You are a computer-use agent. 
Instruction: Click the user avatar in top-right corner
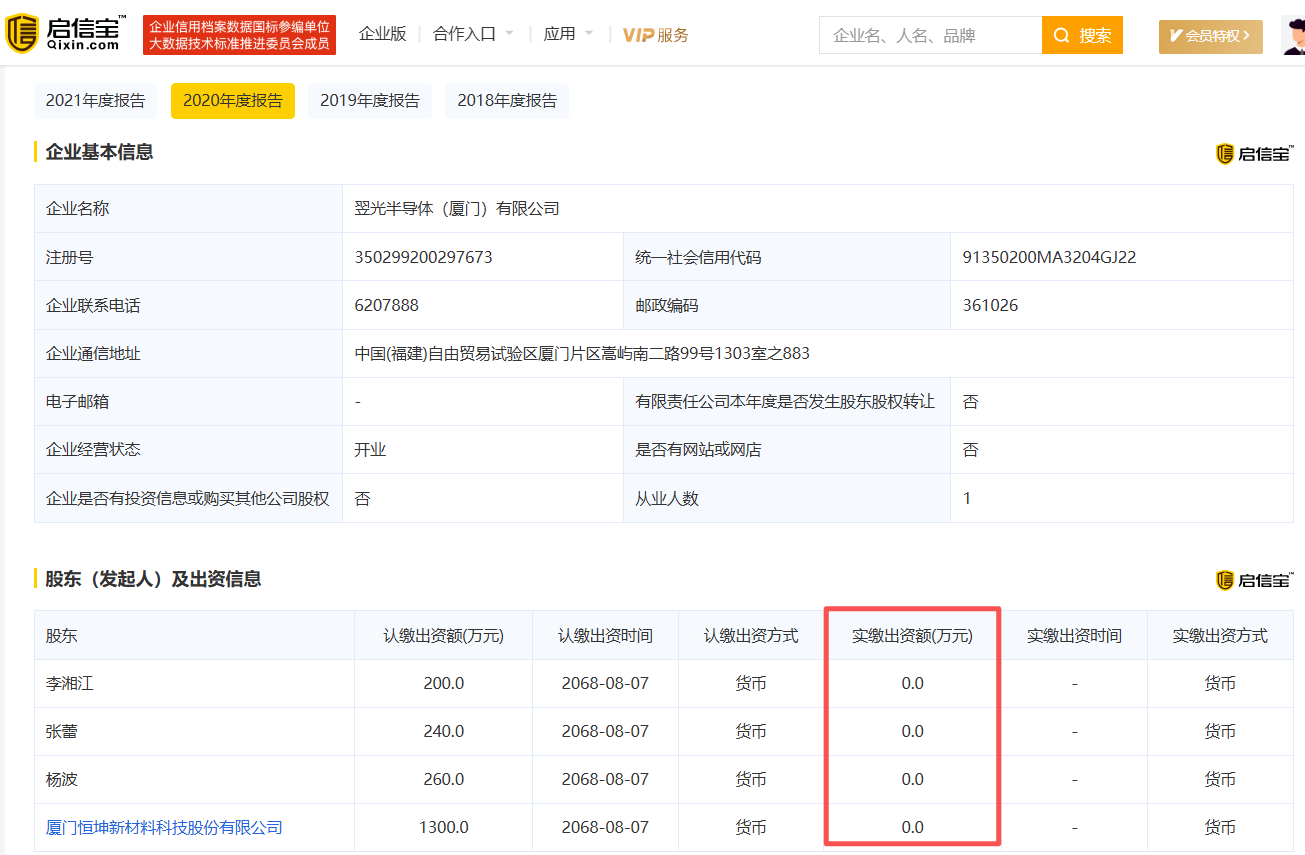tap(1293, 34)
